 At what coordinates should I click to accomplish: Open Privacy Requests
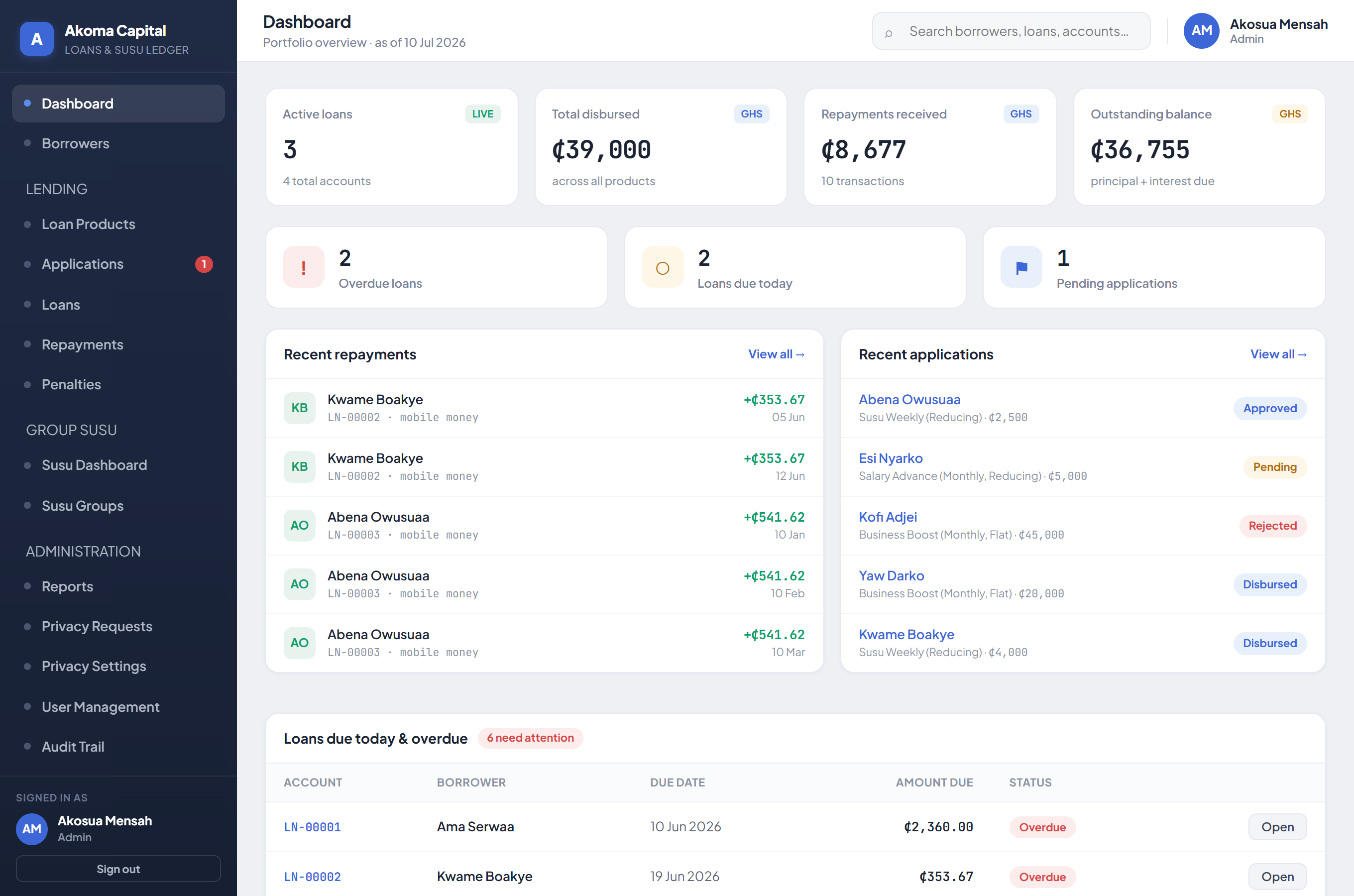[x=118, y=626]
